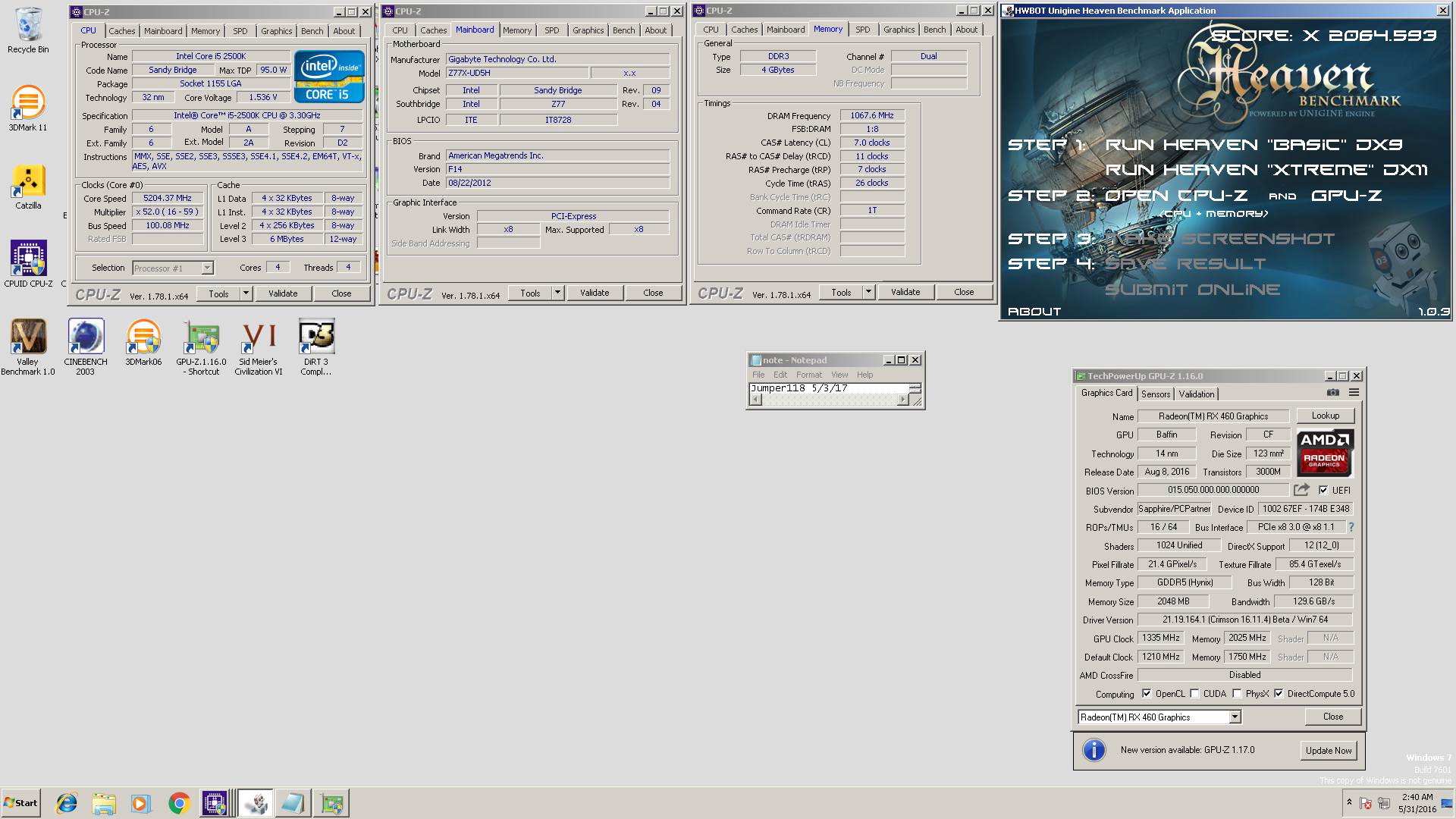The height and width of the screenshot is (819, 1456).
Task: Click the DRAM Frequency value 1067.6 MHz
Action: [x=872, y=115]
